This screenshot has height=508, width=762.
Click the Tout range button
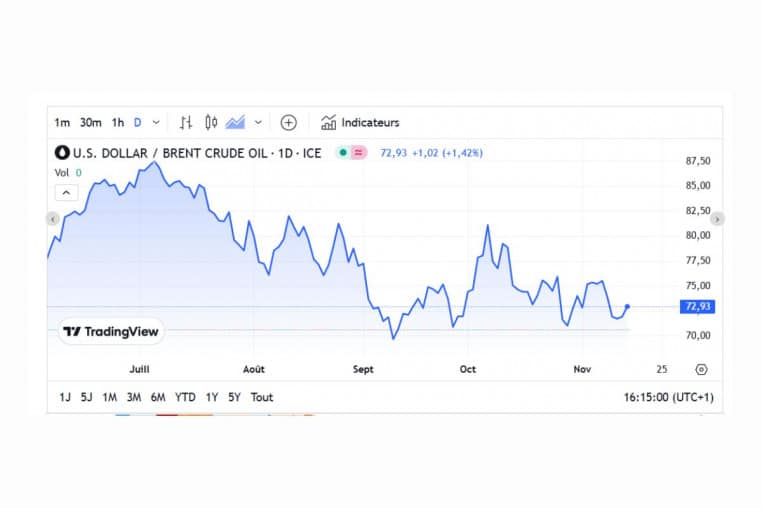click(x=262, y=397)
